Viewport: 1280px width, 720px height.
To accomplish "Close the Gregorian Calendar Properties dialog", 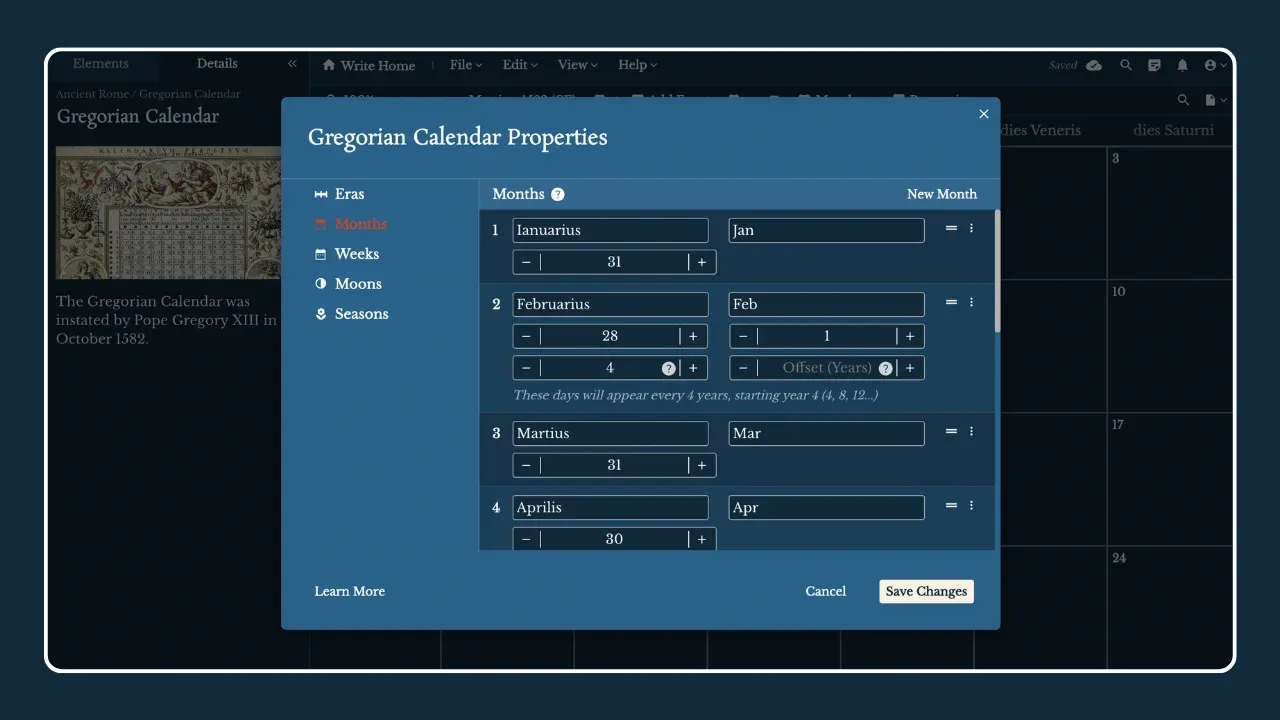I will (983, 114).
